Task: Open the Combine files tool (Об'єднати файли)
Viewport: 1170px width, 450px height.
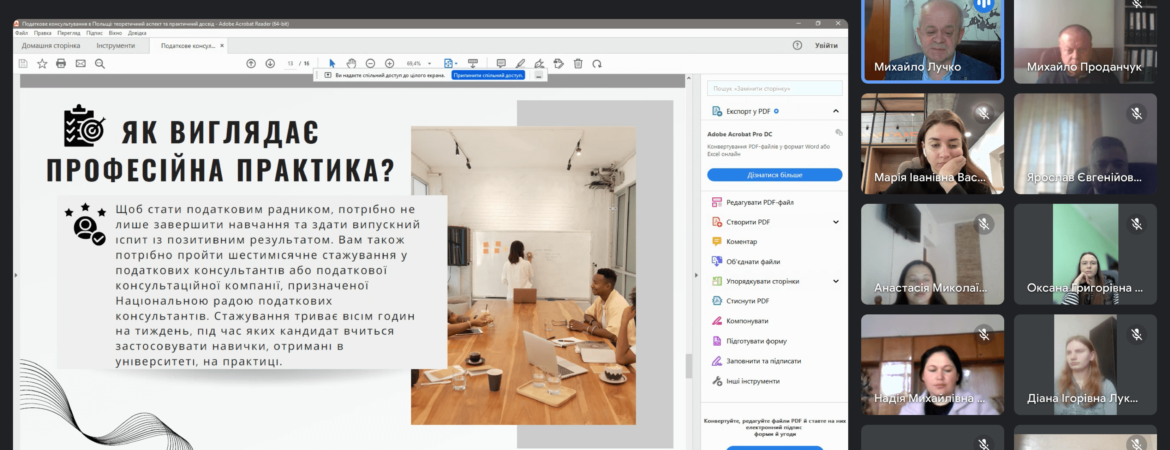Action: [x=746, y=261]
